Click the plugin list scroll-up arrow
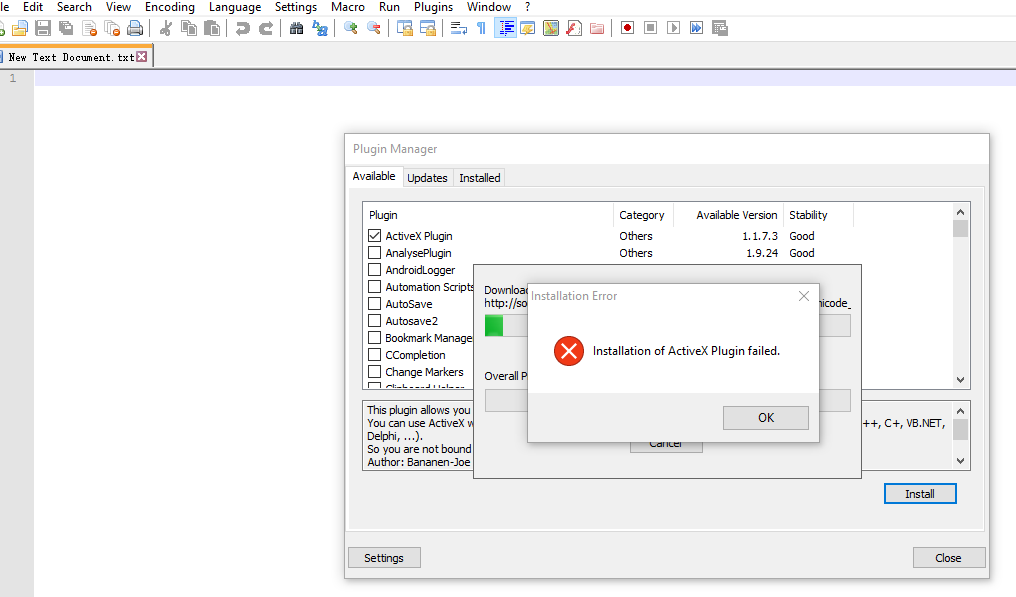The height and width of the screenshot is (597, 1016). (960, 212)
